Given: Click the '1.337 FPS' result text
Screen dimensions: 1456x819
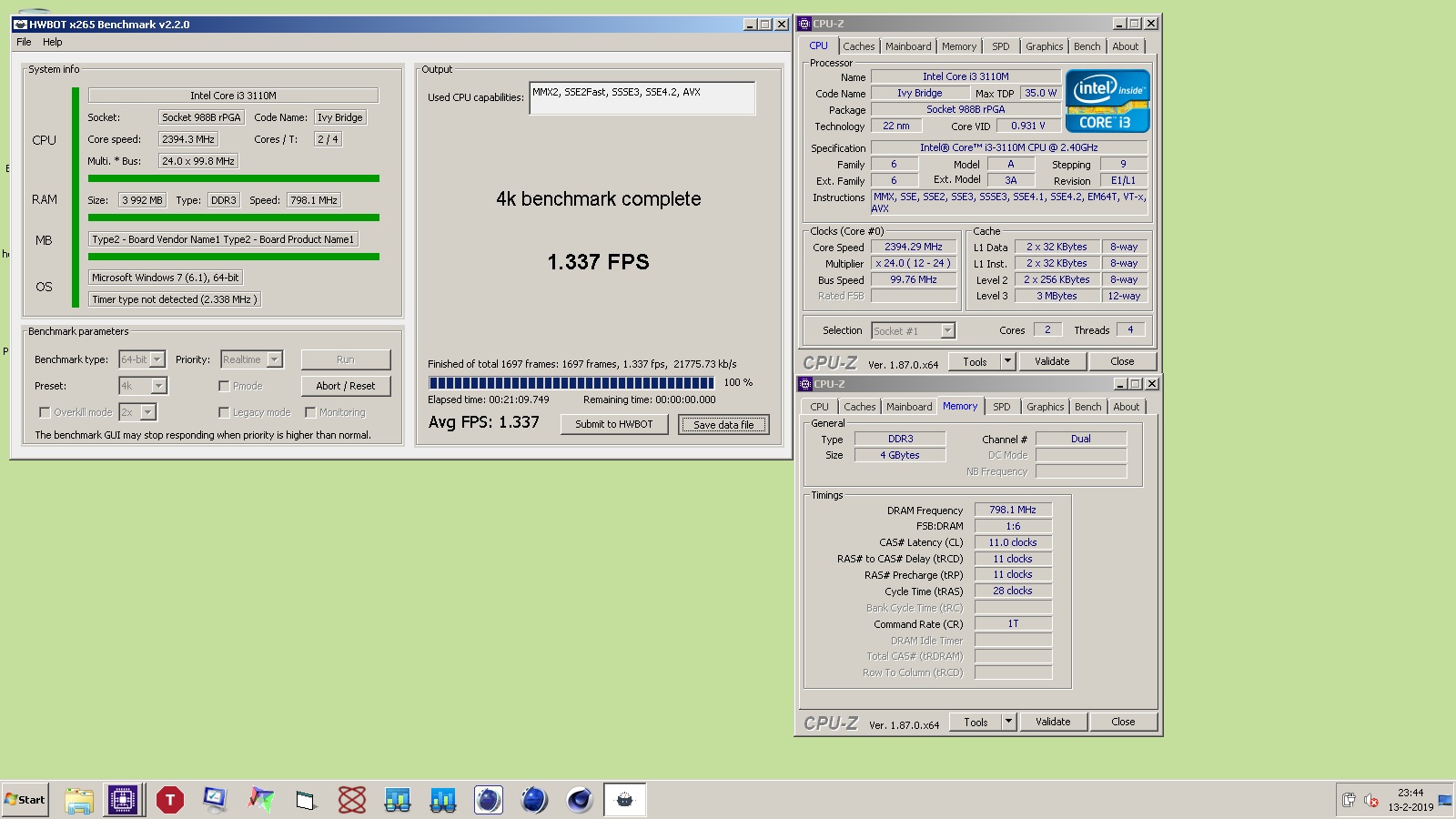Looking at the screenshot, I should 598,262.
